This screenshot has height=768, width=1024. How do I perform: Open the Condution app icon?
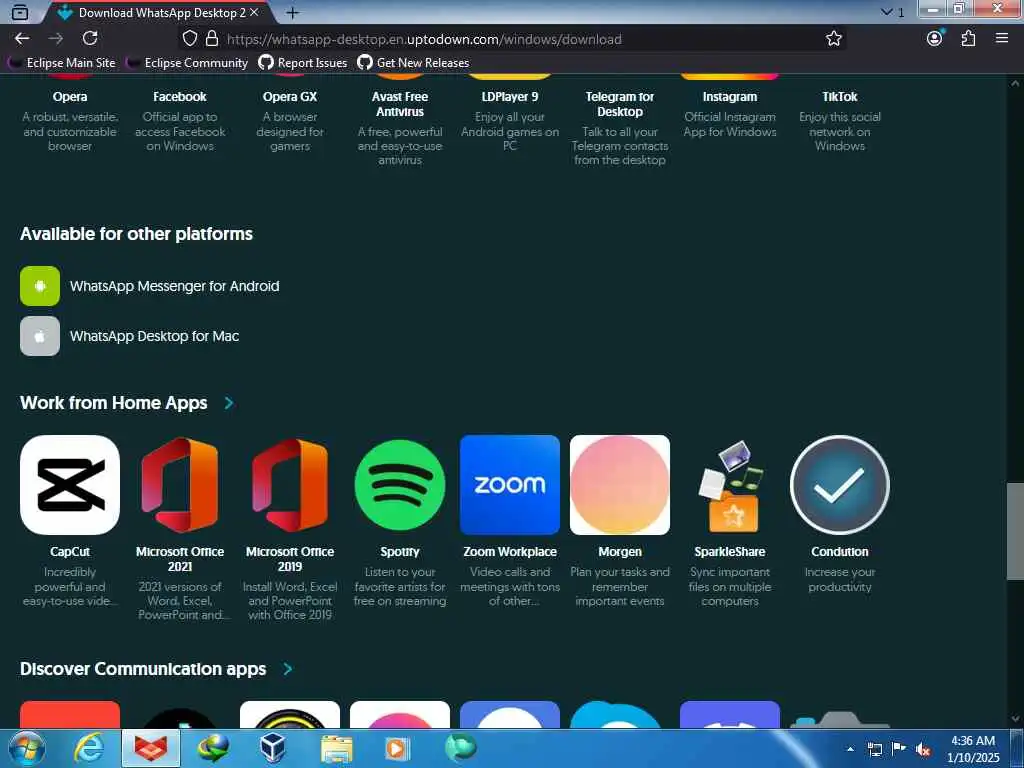pyautogui.click(x=840, y=485)
